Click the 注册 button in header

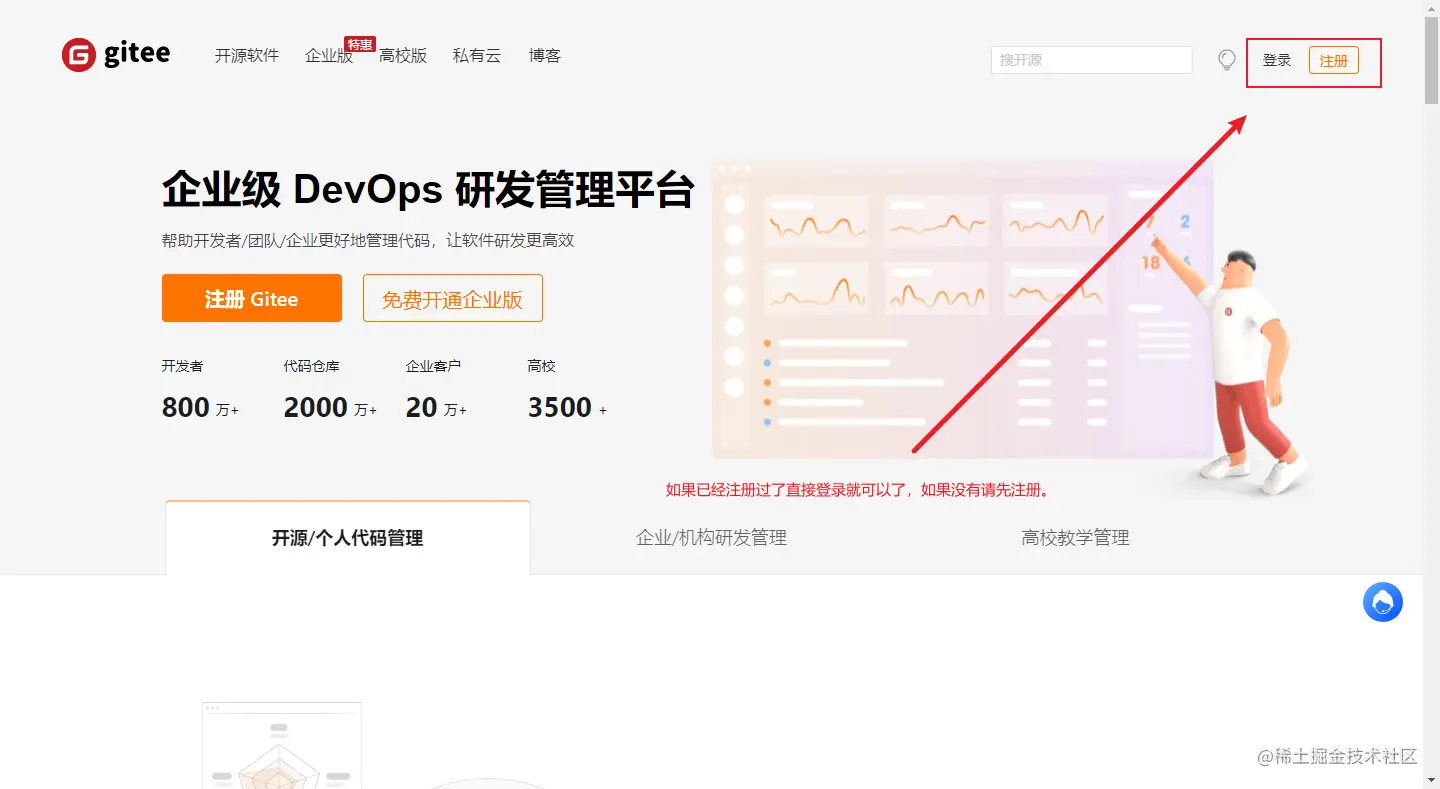click(1334, 61)
